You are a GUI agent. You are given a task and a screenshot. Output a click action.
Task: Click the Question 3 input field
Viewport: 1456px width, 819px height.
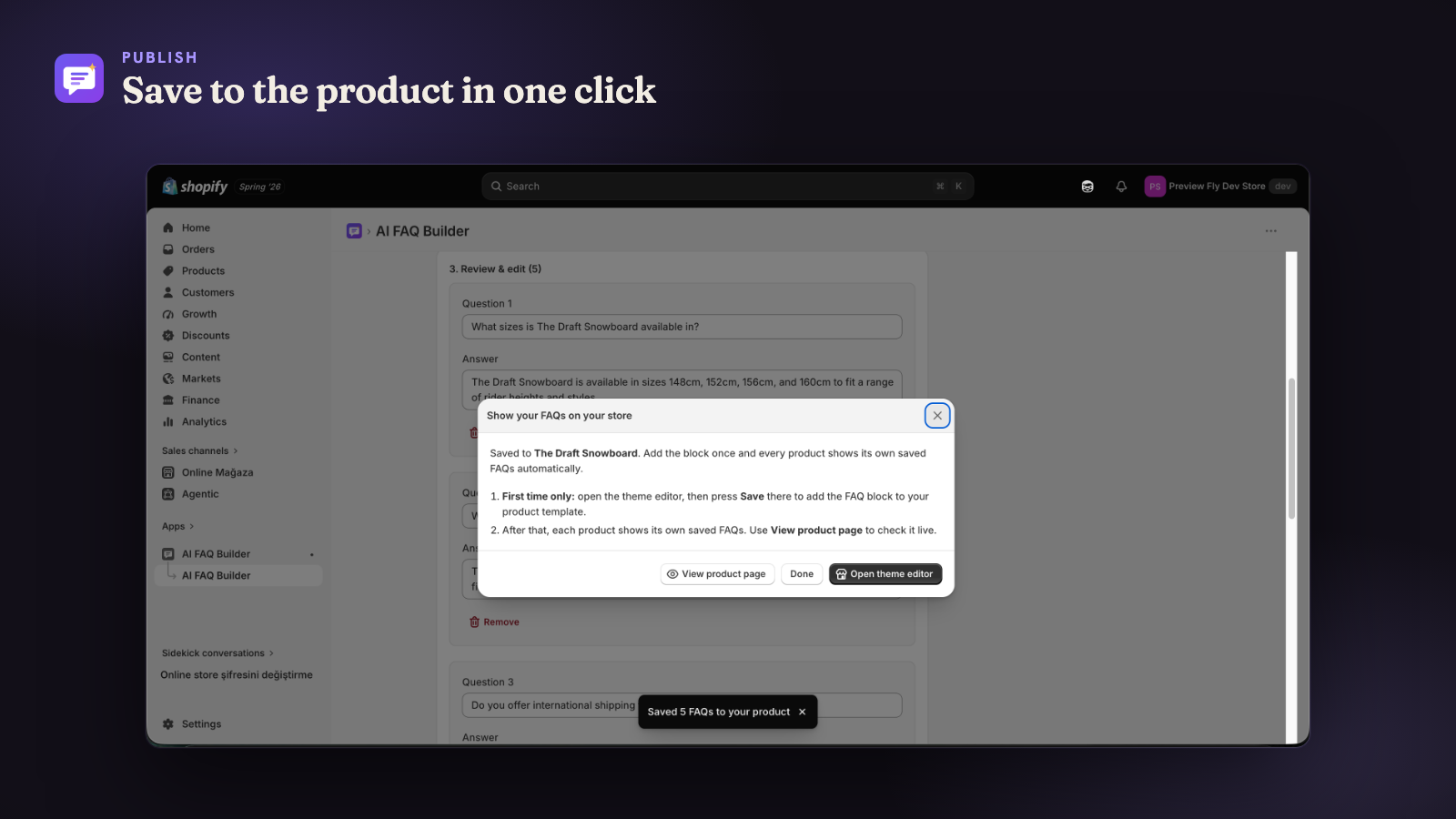682,705
